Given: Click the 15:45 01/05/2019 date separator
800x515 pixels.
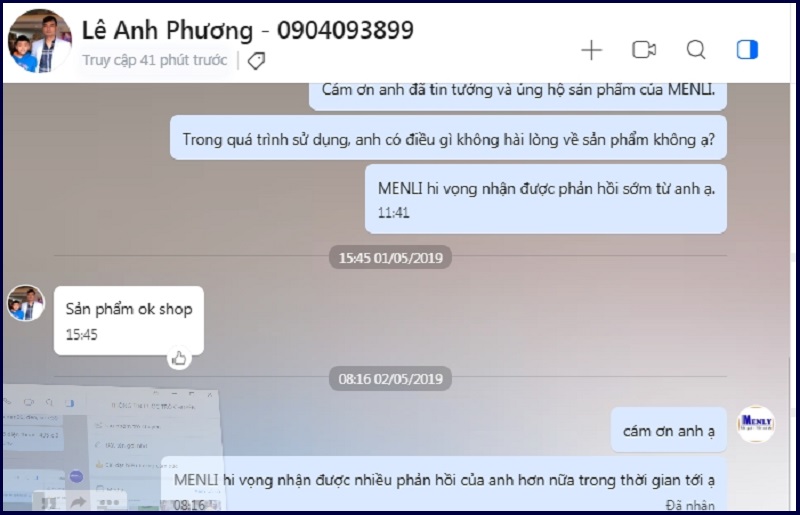Looking at the screenshot, I should click(x=390, y=258).
